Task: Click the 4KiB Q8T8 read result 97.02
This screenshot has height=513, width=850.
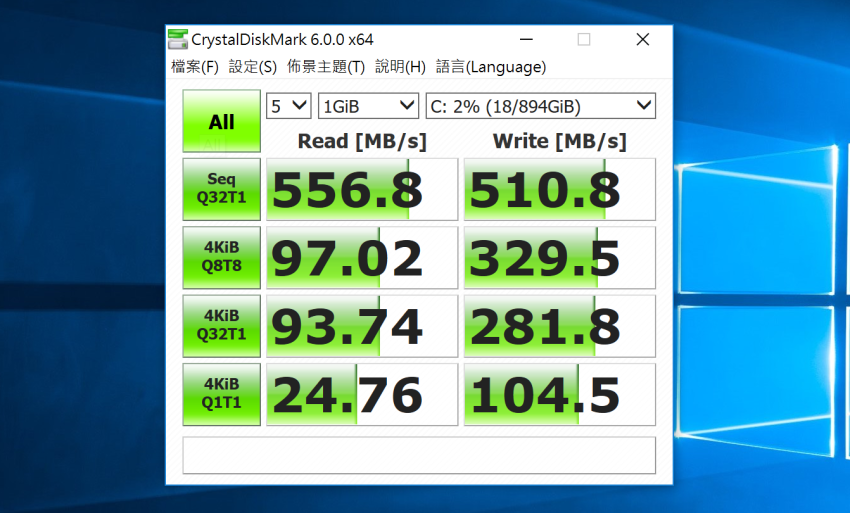Action: (x=362, y=258)
